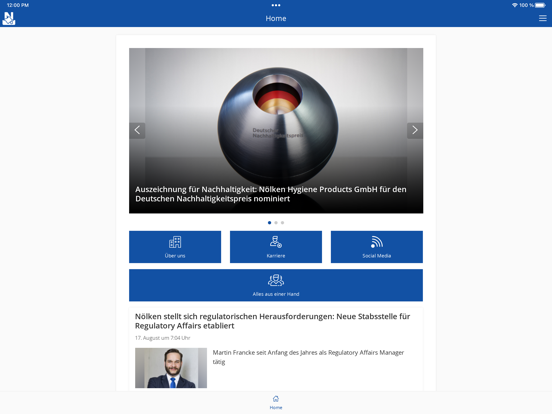Screen dimensions: 552x414
Task: Select the third carousel dot
Action: [x=282, y=222]
